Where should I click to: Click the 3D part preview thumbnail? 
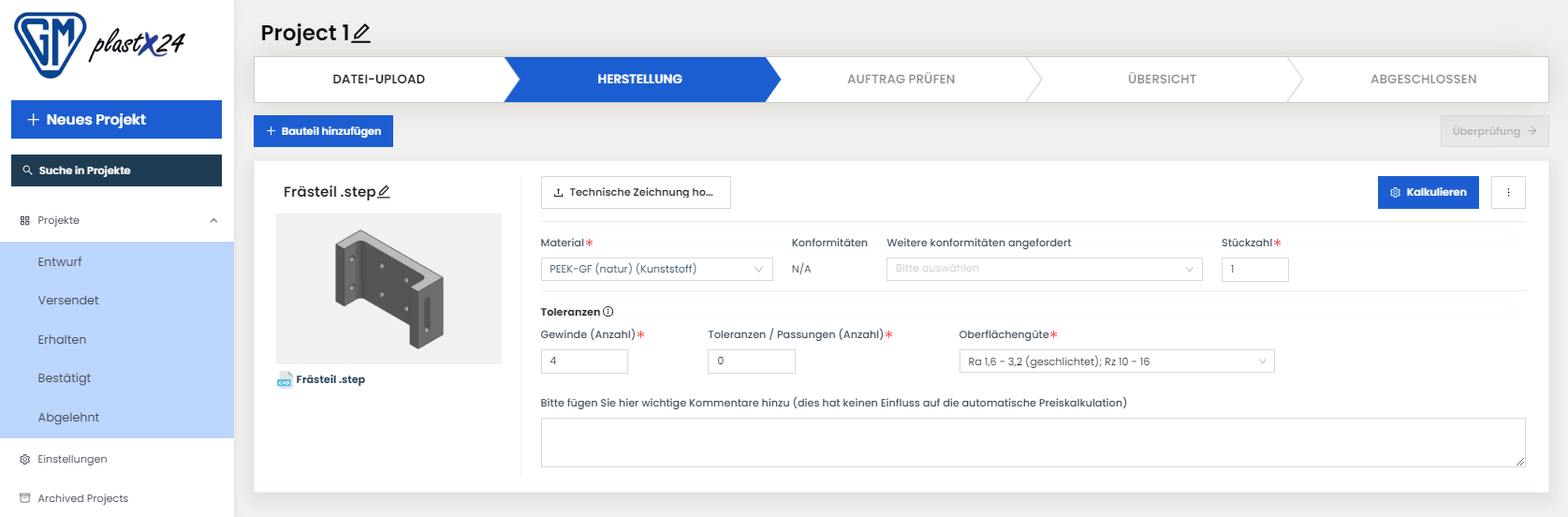pos(388,288)
